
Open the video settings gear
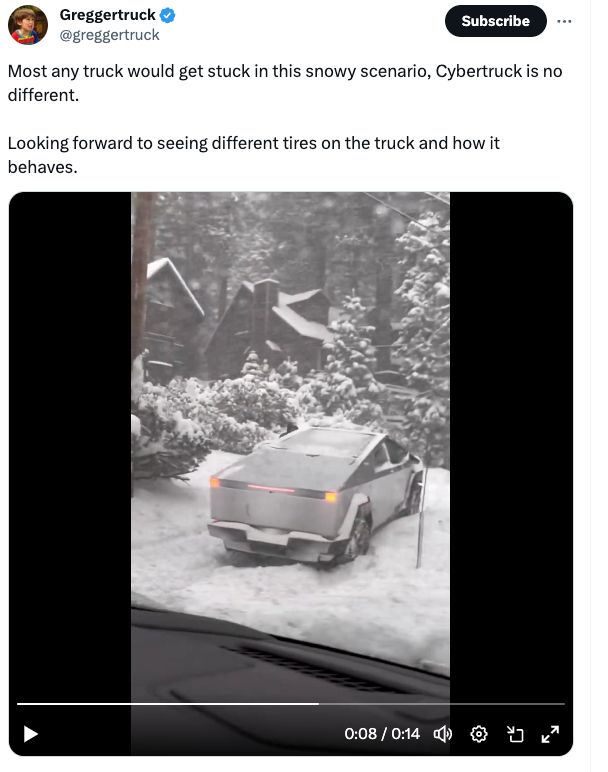[479, 734]
